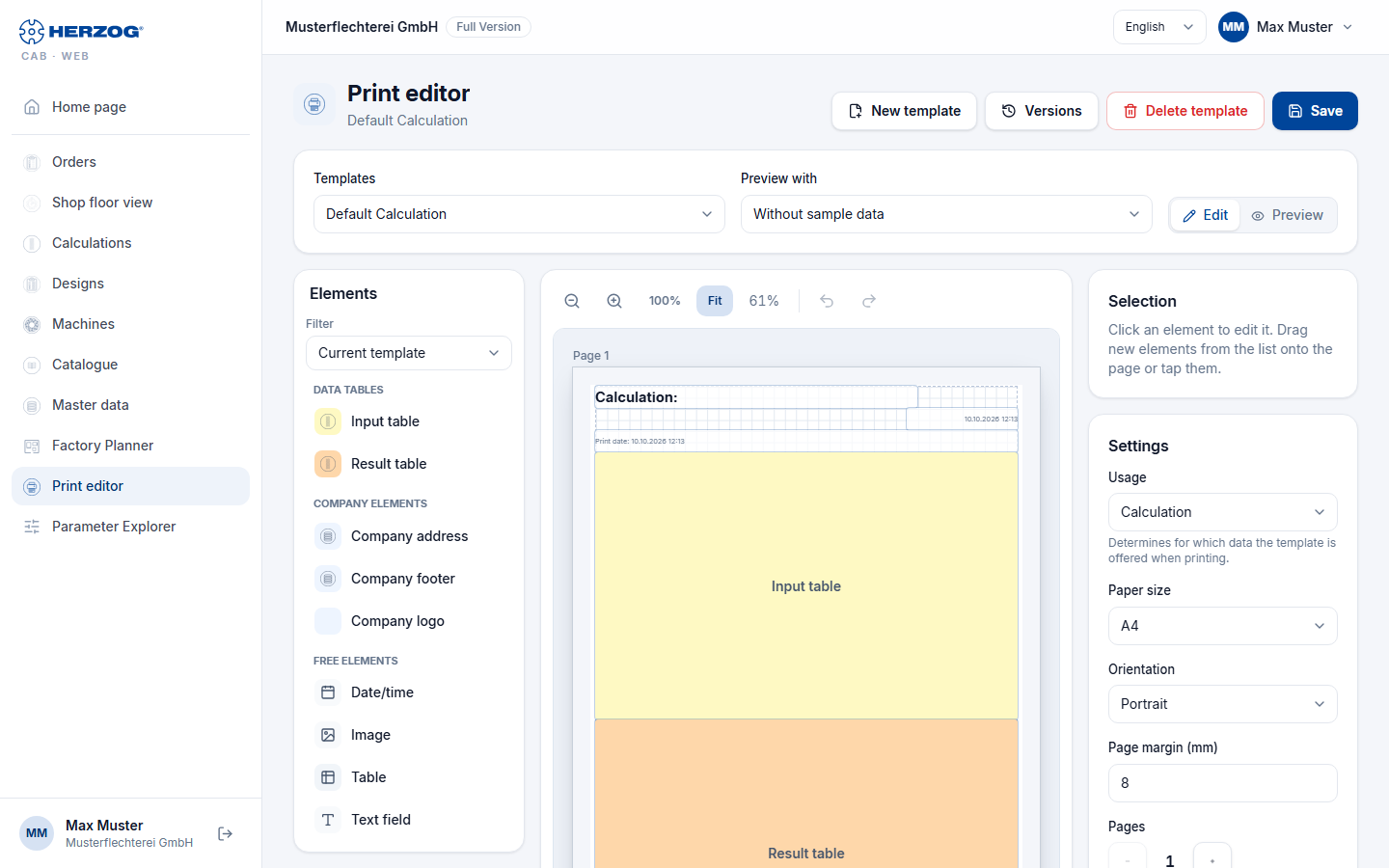The width and height of the screenshot is (1389, 868).
Task: Open the Current template filter dropdown
Action: tap(409, 353)
